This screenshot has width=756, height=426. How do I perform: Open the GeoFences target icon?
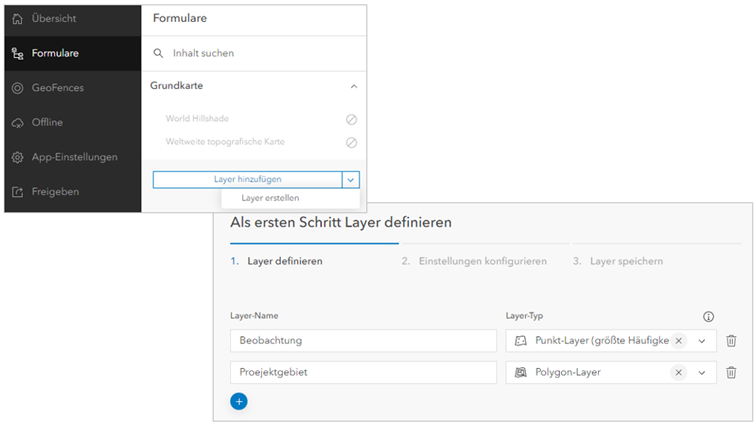(17, 88)
